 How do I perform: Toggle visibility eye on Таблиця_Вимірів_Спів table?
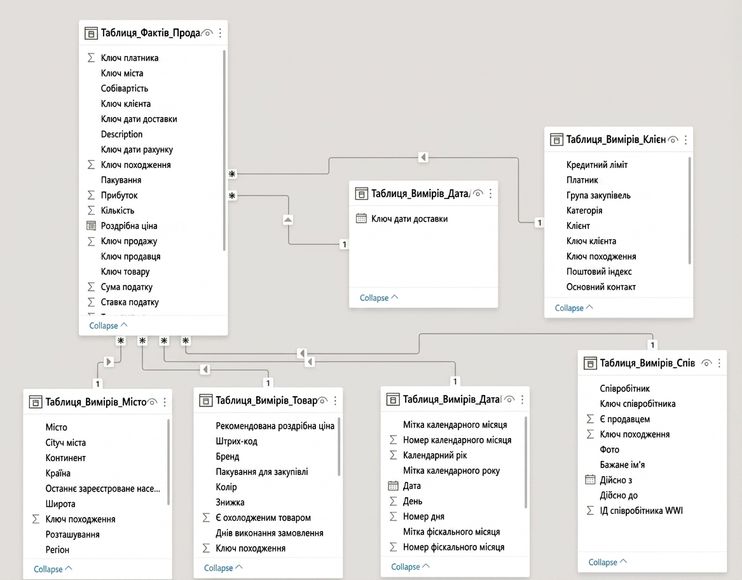pyautogui.click(x=706, y=363)
